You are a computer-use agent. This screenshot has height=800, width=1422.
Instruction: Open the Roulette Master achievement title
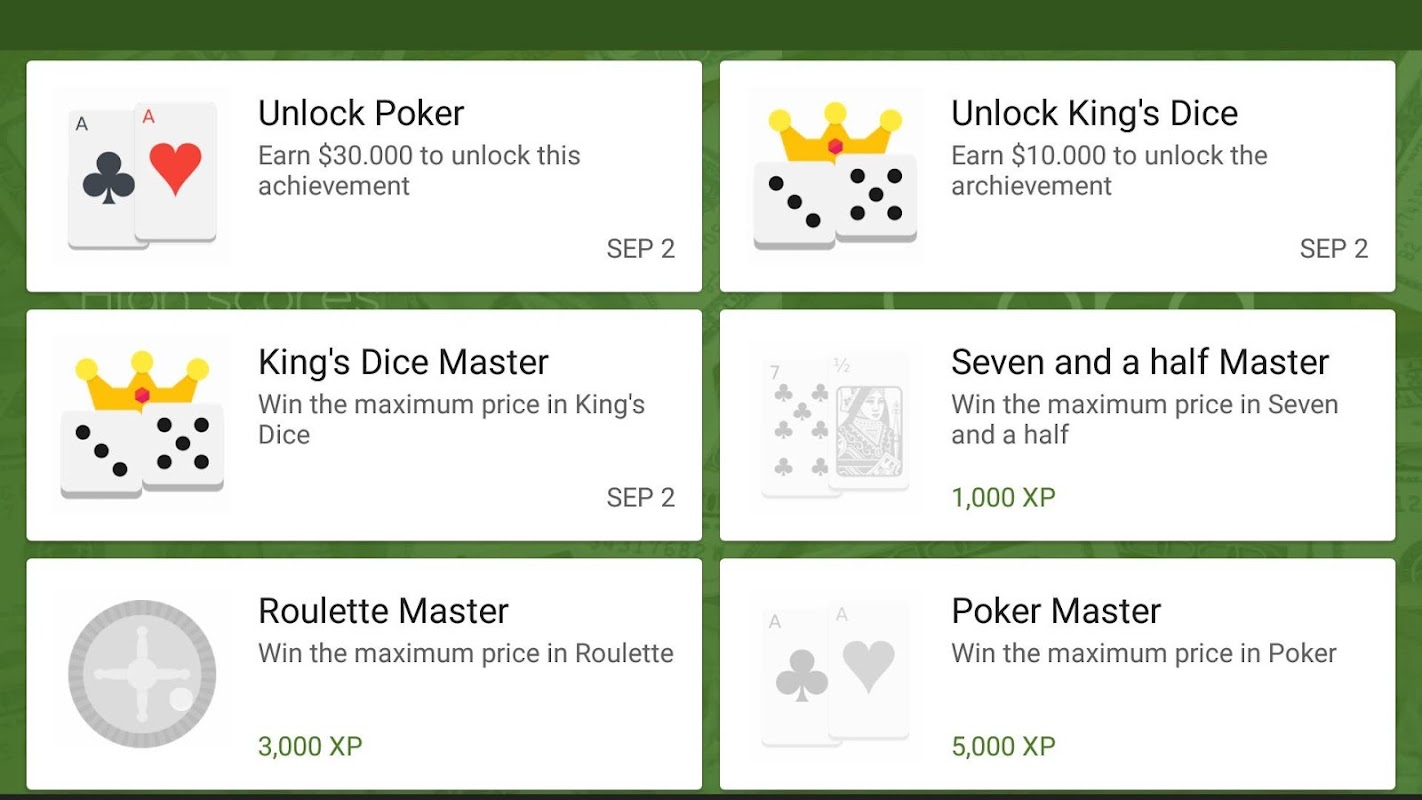pos(383,611)
